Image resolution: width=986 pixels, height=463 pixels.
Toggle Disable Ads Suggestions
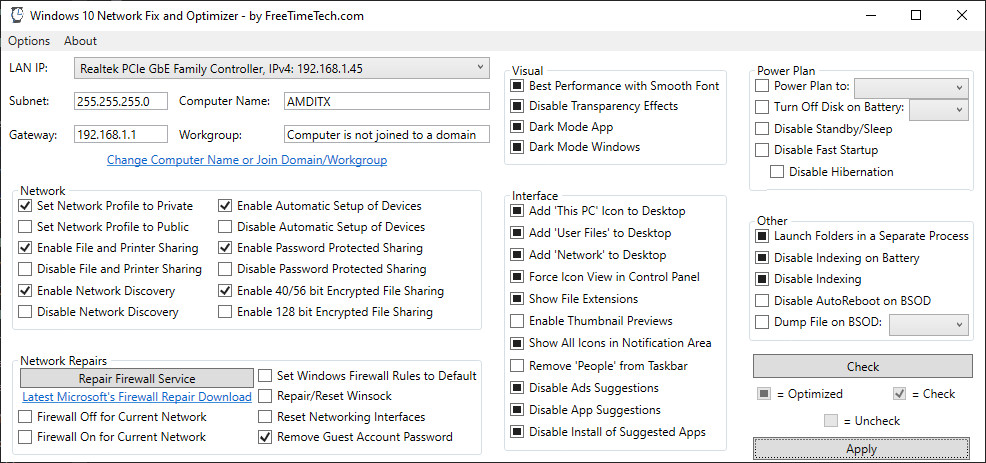tap(517, 388)
